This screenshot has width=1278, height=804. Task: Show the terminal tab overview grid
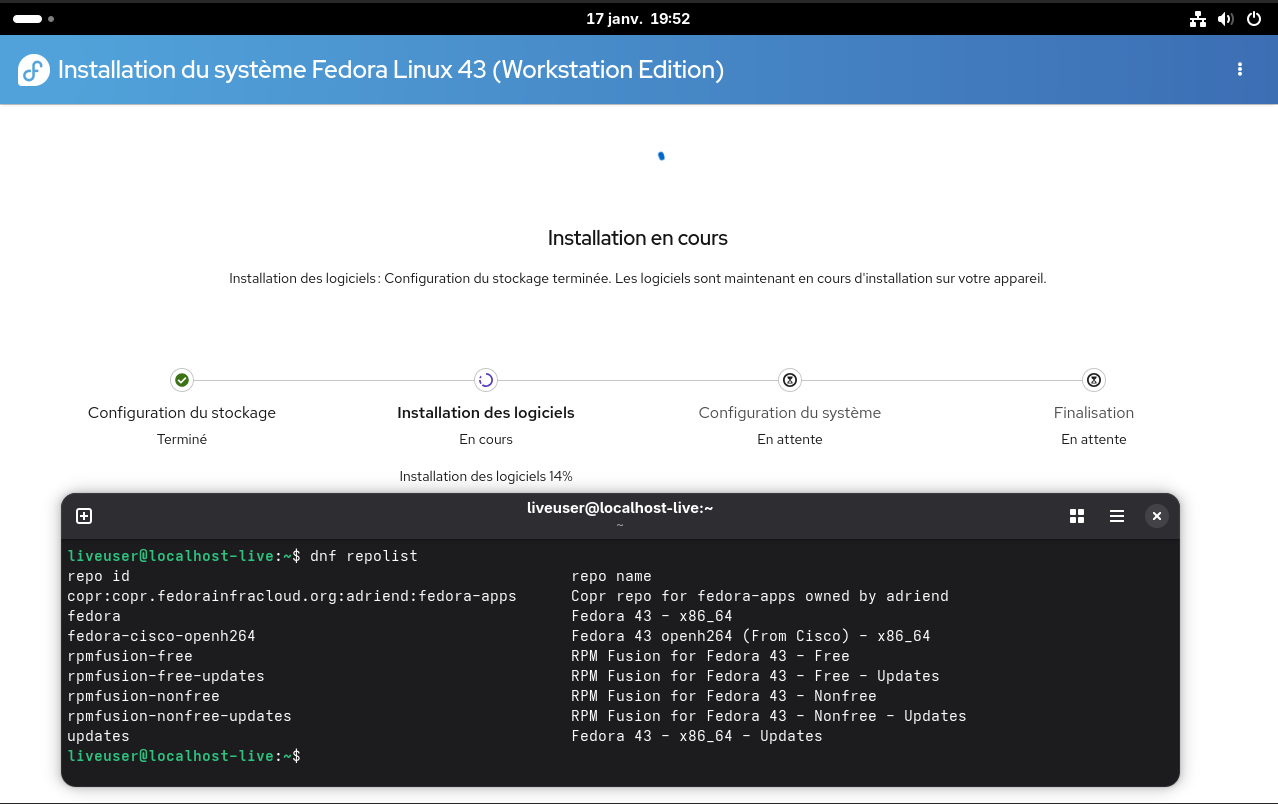coord(1077,516)
